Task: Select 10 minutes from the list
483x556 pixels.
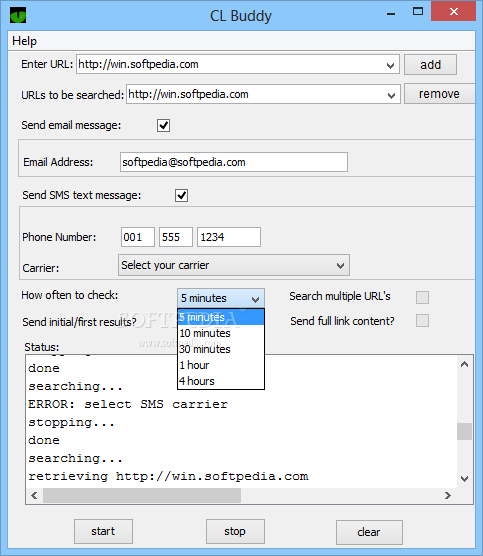Action: point(221,333)
